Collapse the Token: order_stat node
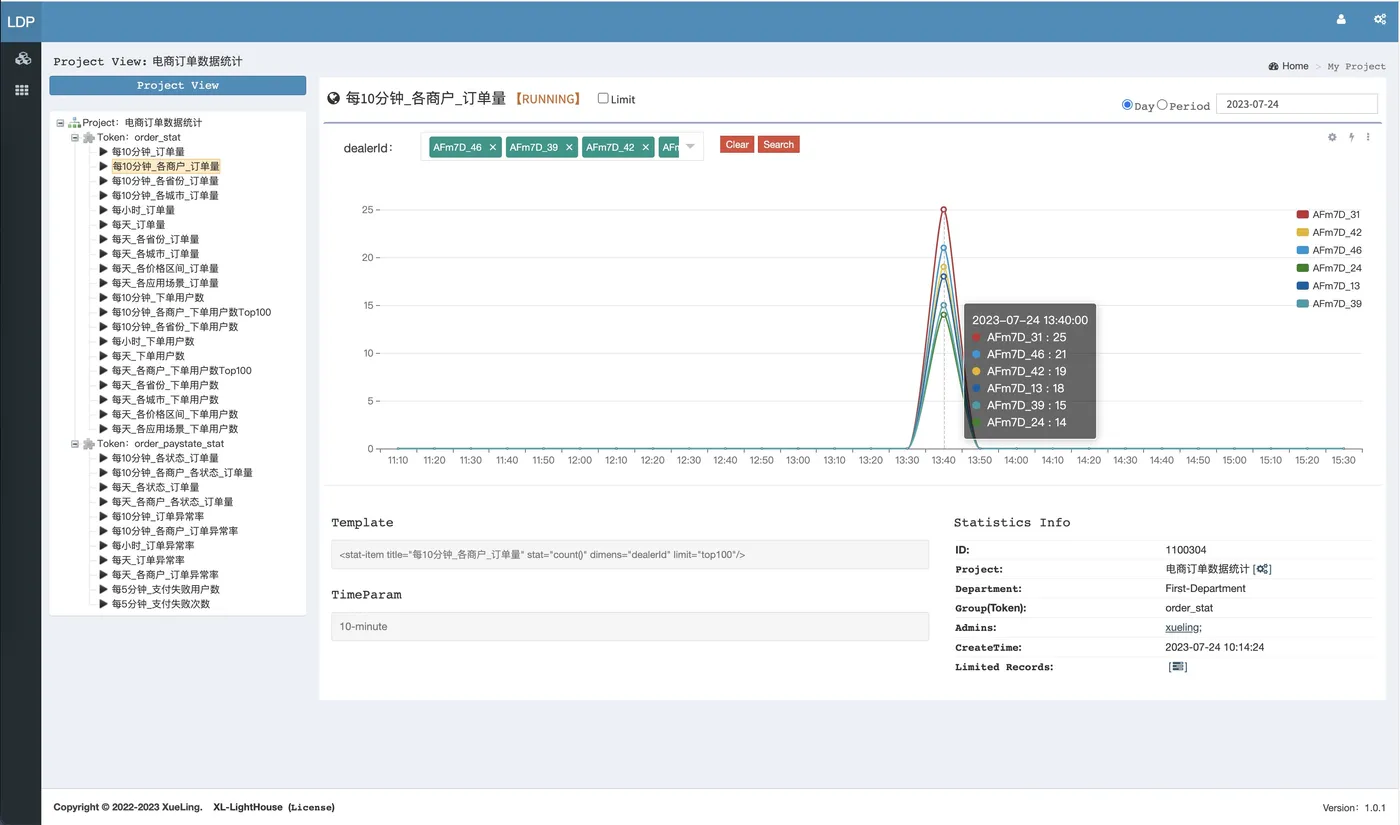1400x825 pixels. [75, 138]
